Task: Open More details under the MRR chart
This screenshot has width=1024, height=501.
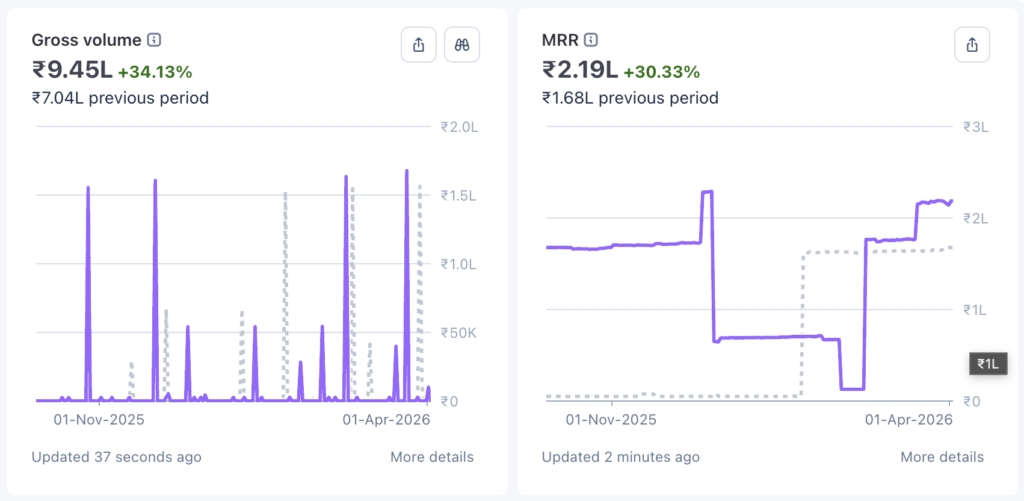Action: (942, 457)
